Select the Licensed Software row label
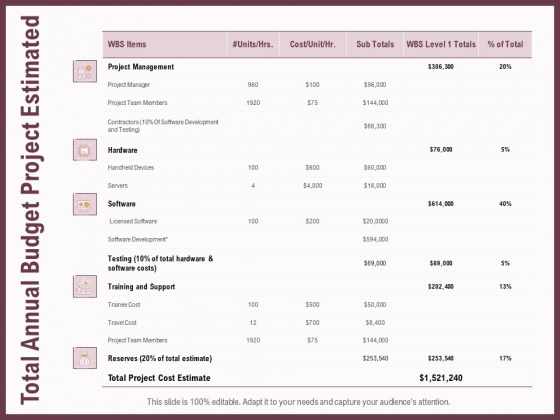Screen dimensions: 560x420 (x=133, y=221)
